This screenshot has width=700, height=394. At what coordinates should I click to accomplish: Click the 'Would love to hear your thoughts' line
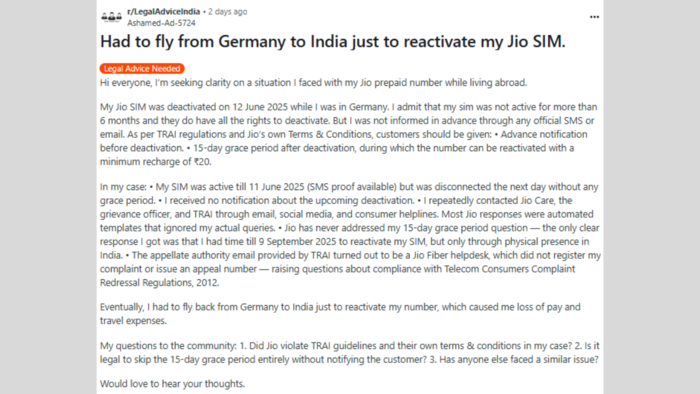172,384
